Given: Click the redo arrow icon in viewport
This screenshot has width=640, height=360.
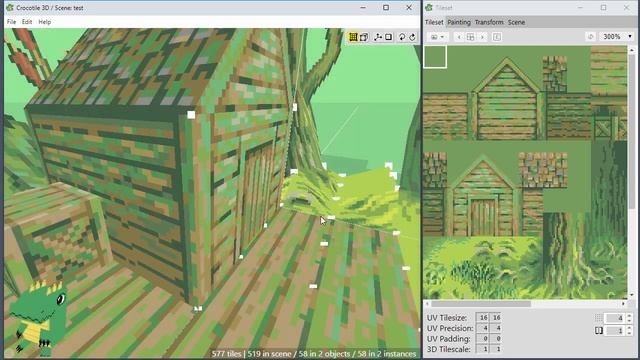Looking at the screenshot, I should 412,37.
